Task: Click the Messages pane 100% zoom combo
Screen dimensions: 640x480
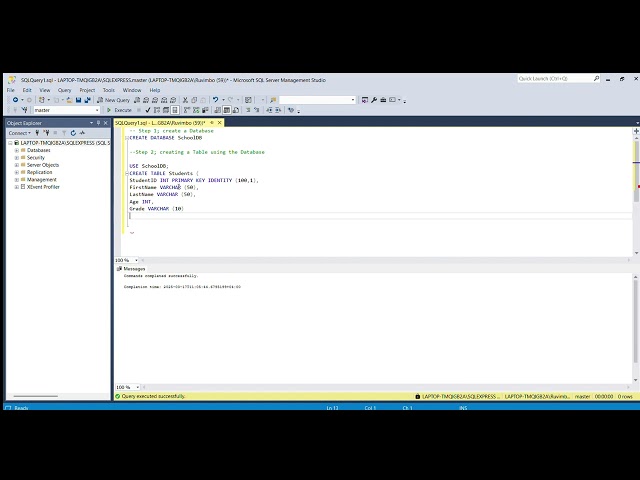Action: [127, 387]
